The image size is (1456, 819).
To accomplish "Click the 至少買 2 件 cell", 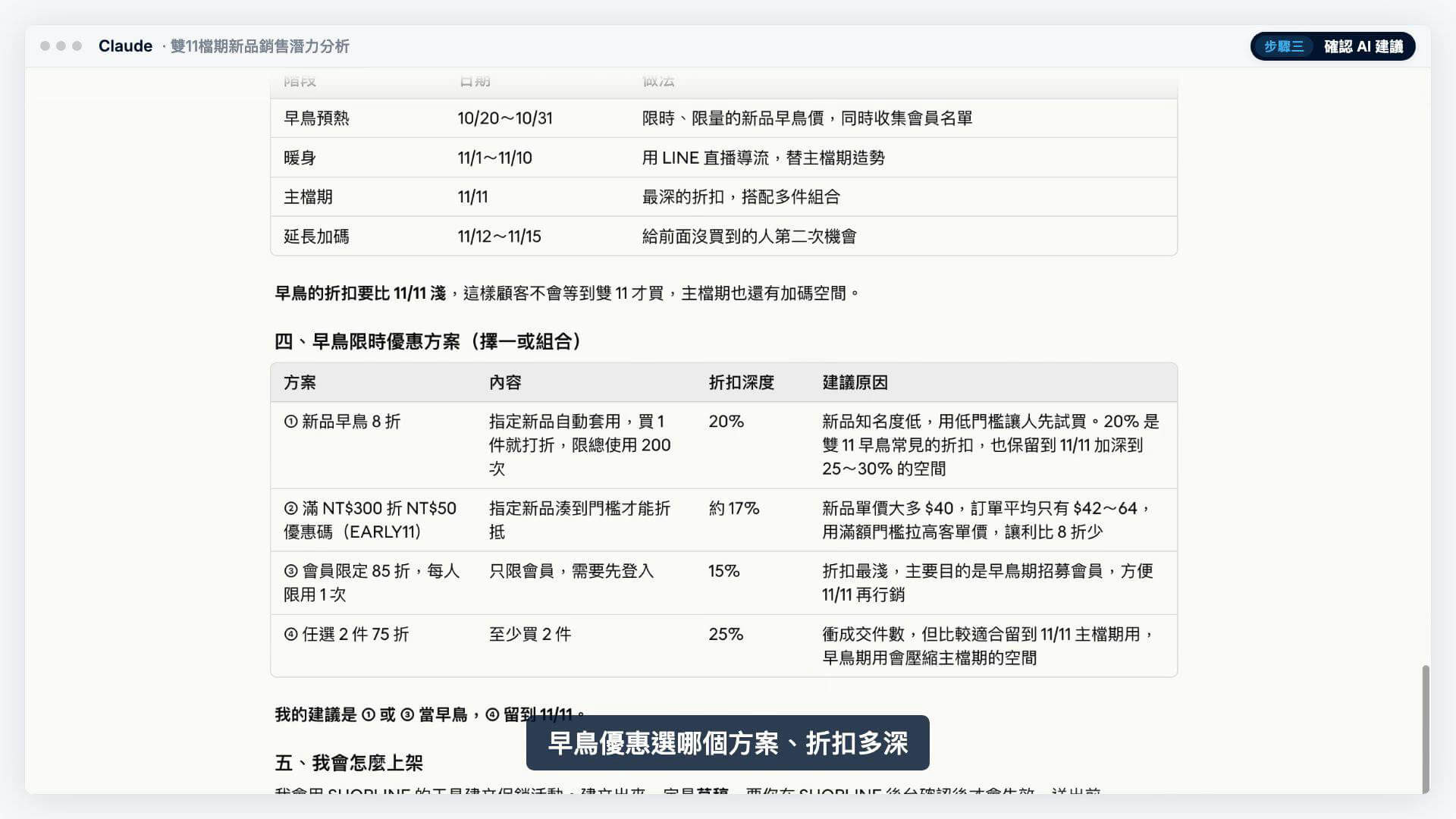I will 530,634.
